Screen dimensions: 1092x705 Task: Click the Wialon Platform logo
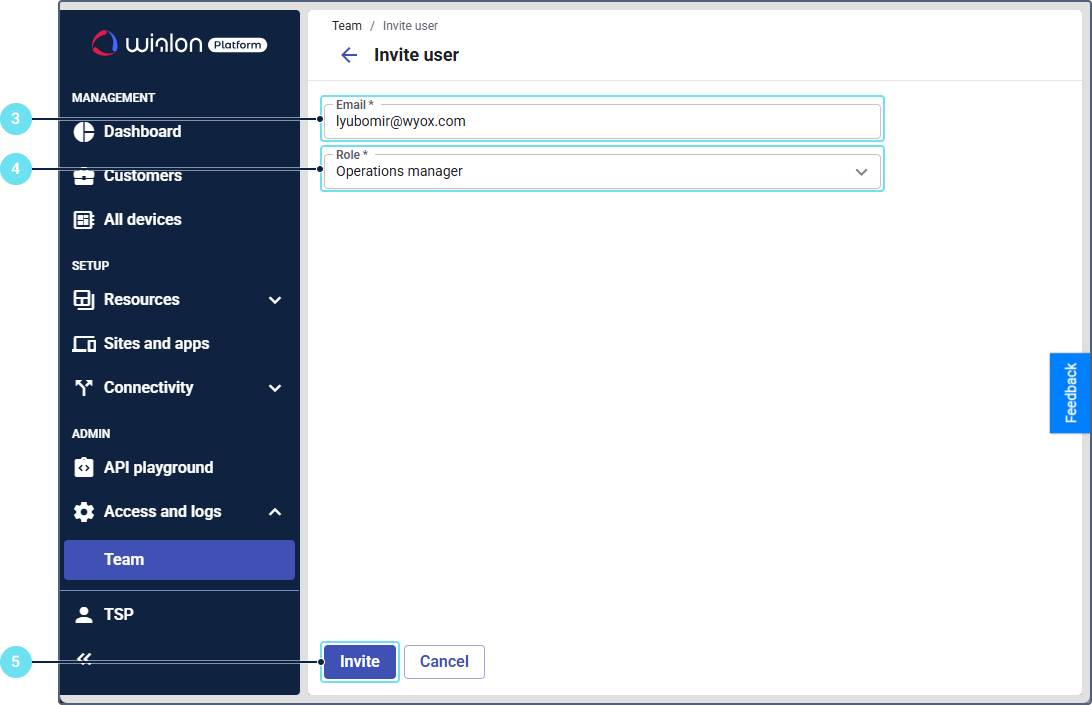click(x=179, y=43)
